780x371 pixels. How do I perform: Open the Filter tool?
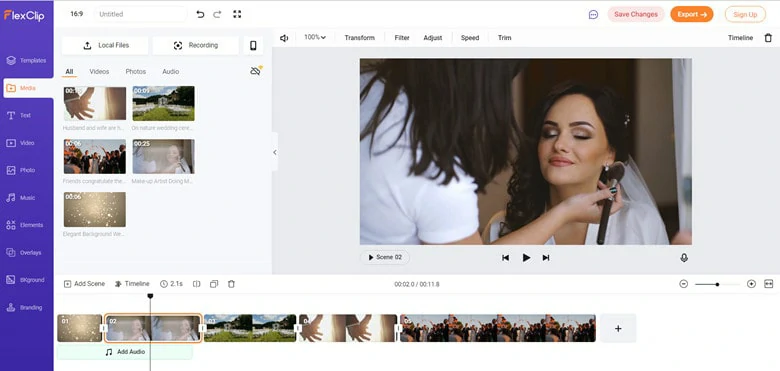click(402, 38)
